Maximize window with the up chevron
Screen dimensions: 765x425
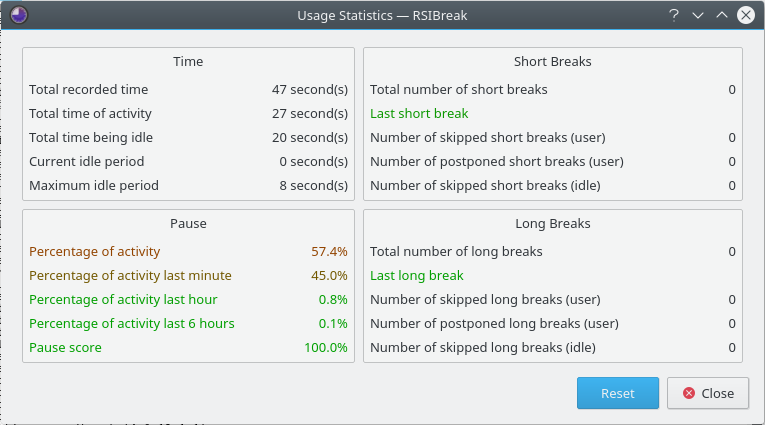tap(722, 15)
